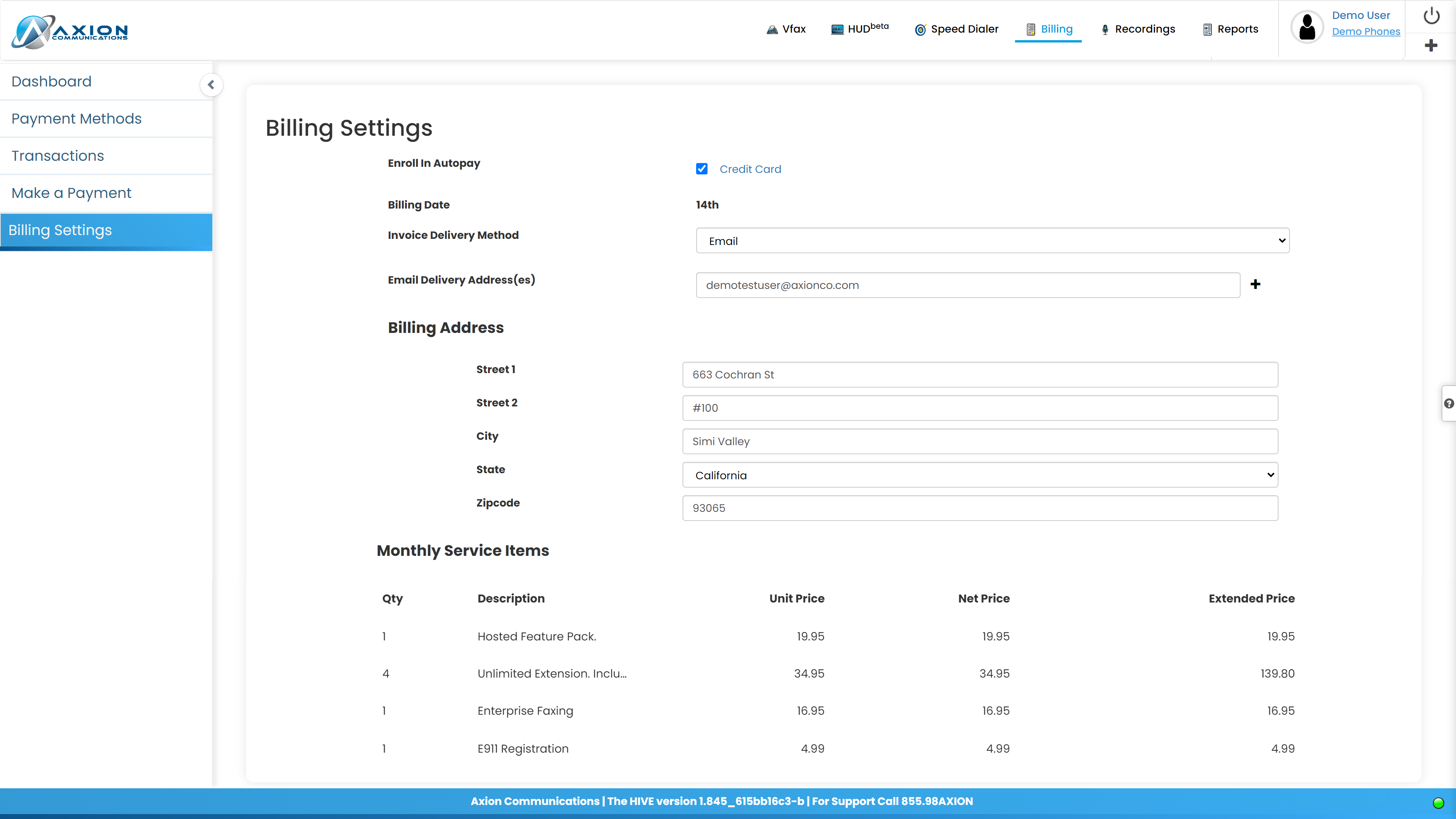Viewport: 1456px width, 819px height.
Task: Click the Net Price column header
Action: pos(984,599)
